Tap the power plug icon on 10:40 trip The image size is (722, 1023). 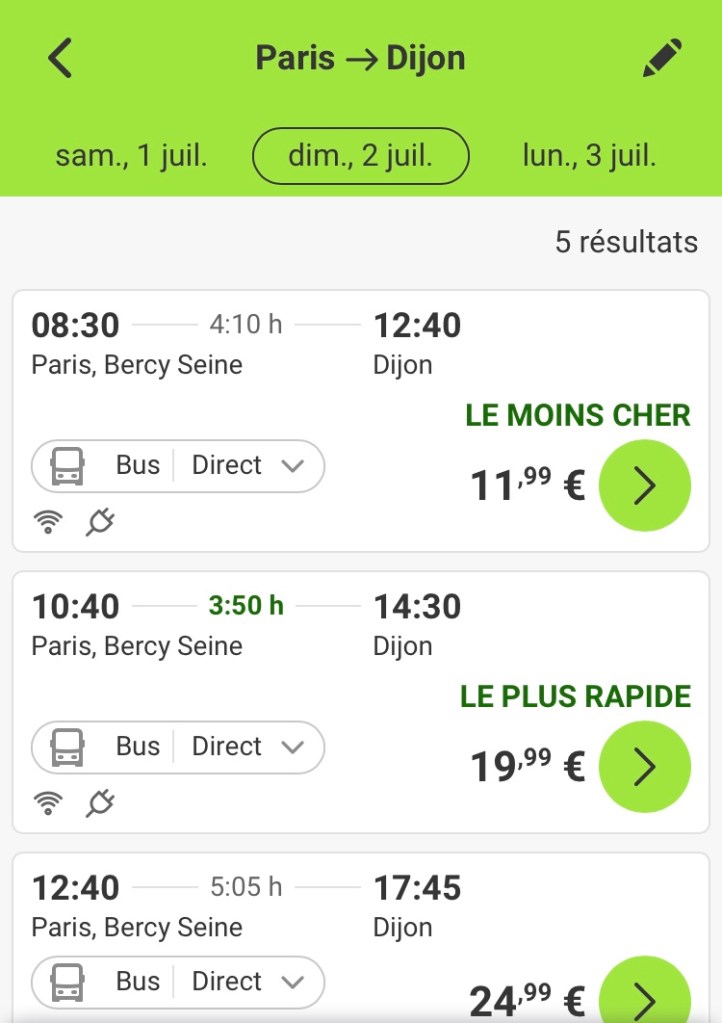(x=100, y=803)
